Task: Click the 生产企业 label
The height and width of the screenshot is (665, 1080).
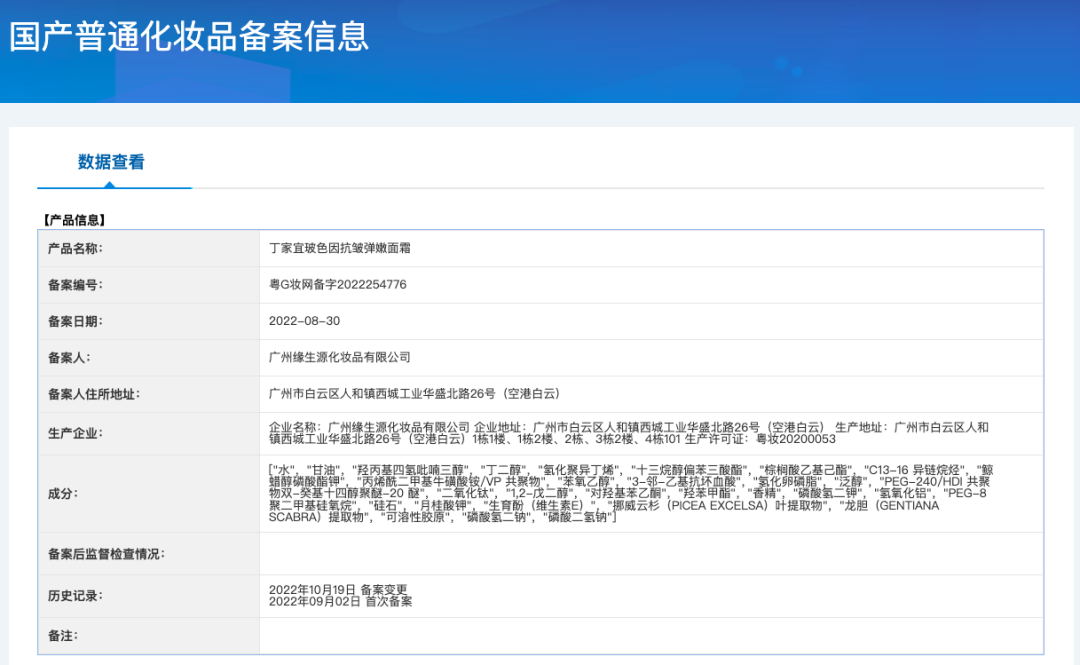Action: 75,433
